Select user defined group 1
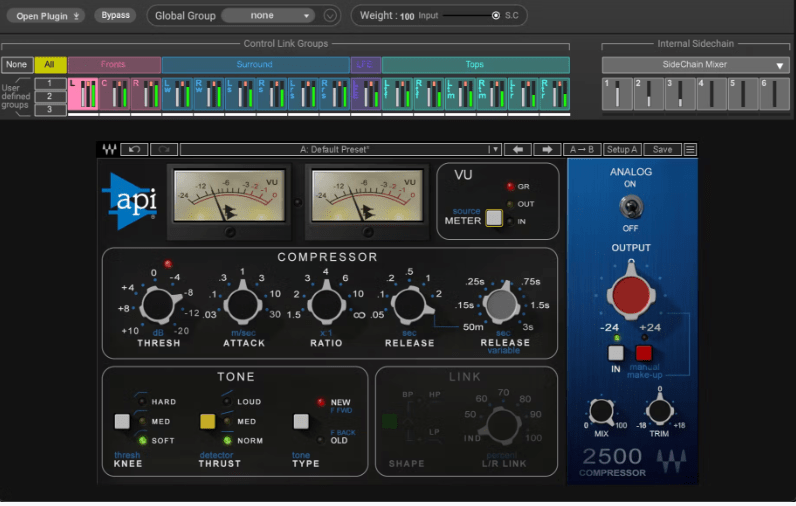Image resolution: width=796 pixels, height=506 pixels. tap(50, 83)
